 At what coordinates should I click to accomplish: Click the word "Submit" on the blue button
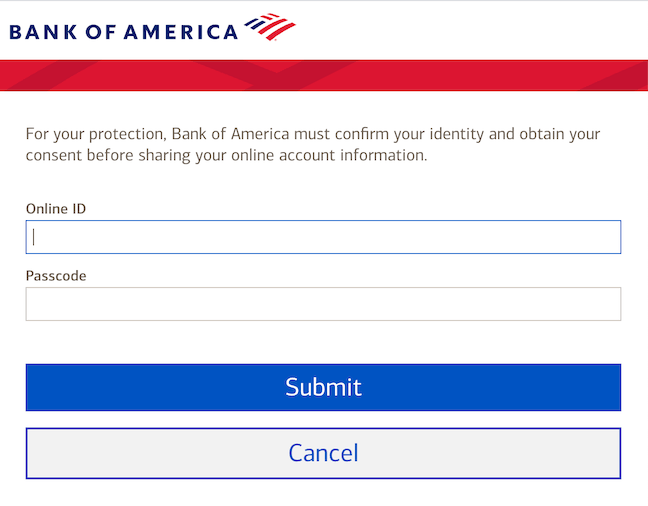click(x=323, y=387)
